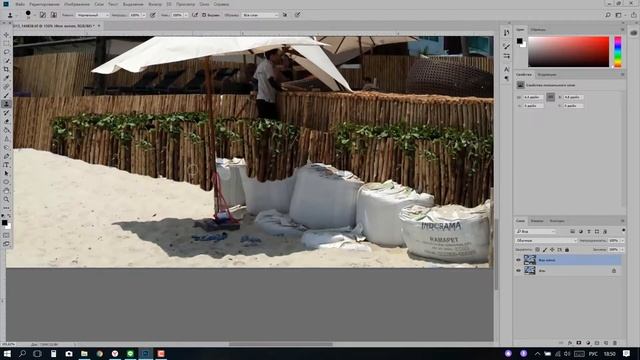Open Libraries panel icon on far right
This screenshot has width=640, height=360.
point(633,33)
